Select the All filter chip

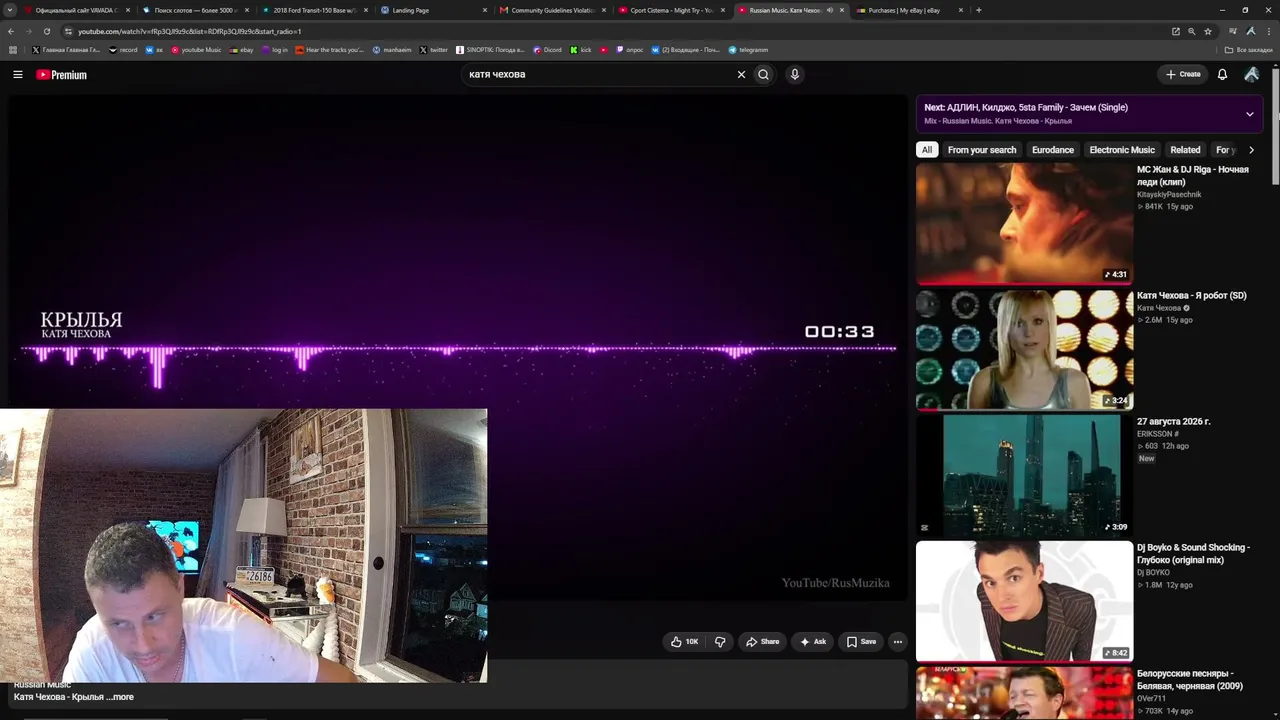927,150
